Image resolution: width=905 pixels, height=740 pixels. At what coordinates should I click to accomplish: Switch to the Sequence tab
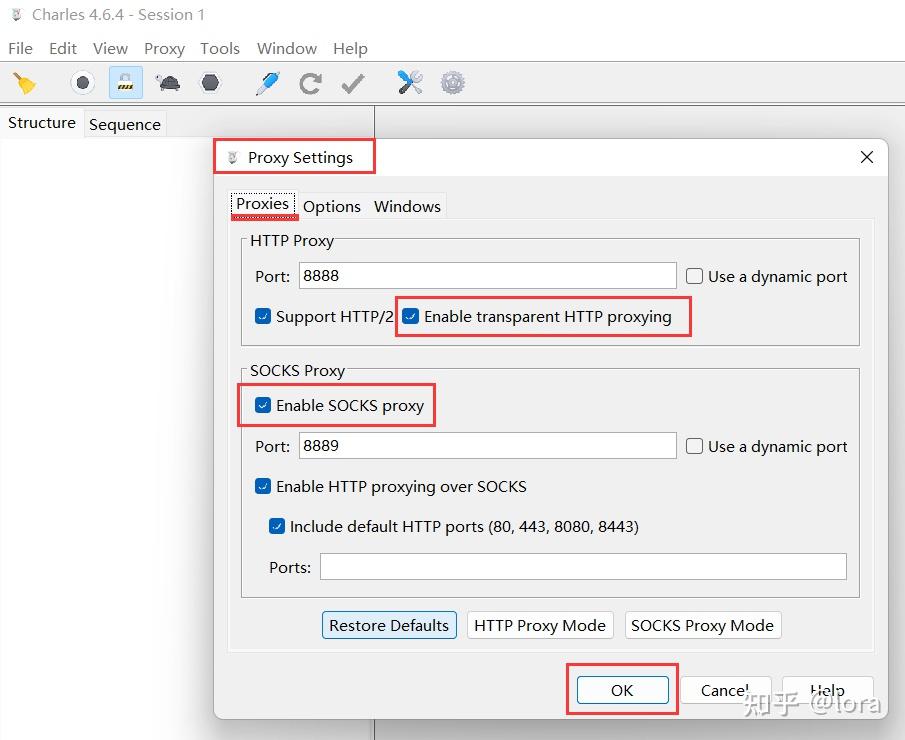125,124
